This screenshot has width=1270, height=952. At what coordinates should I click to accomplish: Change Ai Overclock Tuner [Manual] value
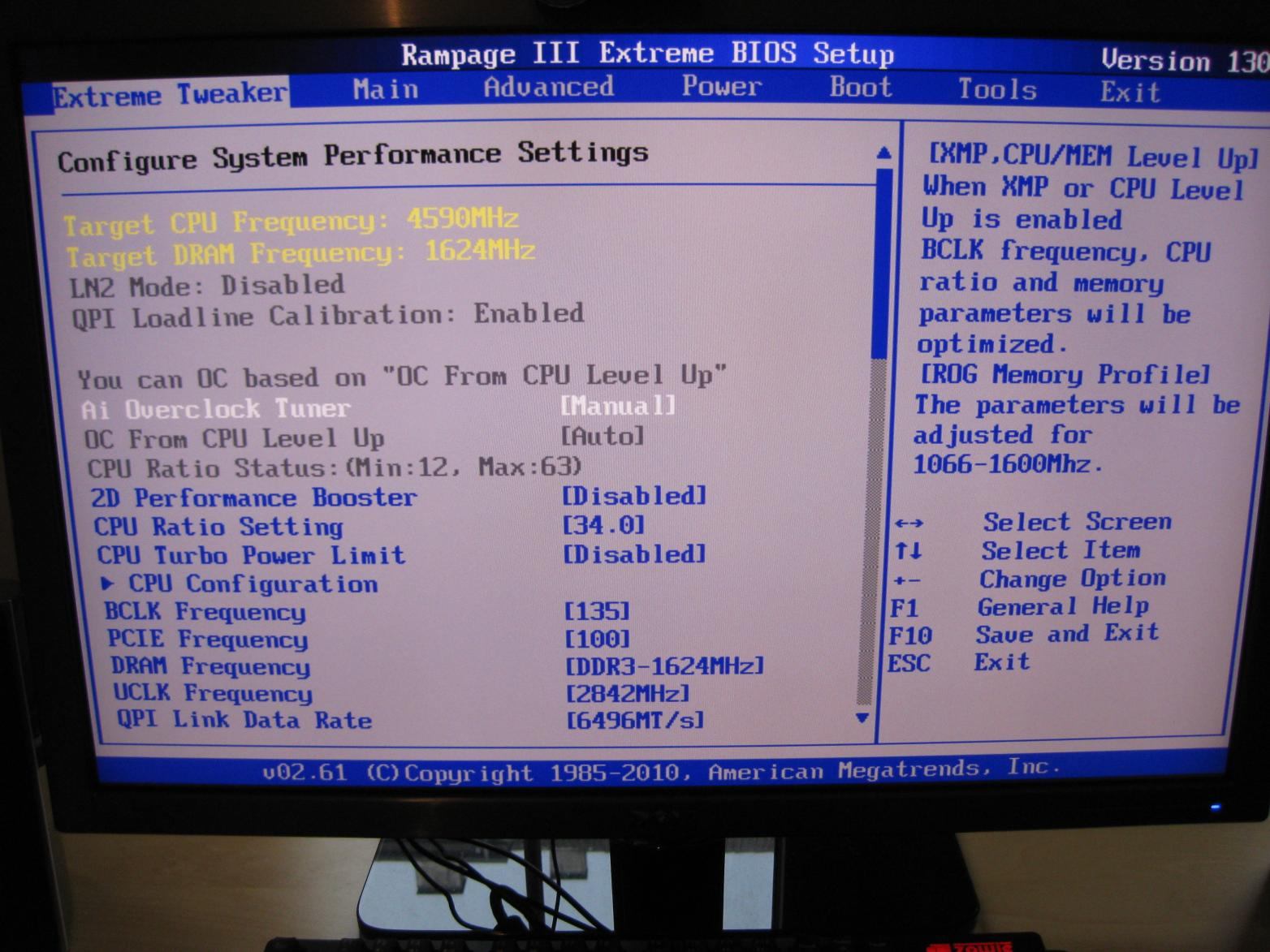tap(618, 405)
